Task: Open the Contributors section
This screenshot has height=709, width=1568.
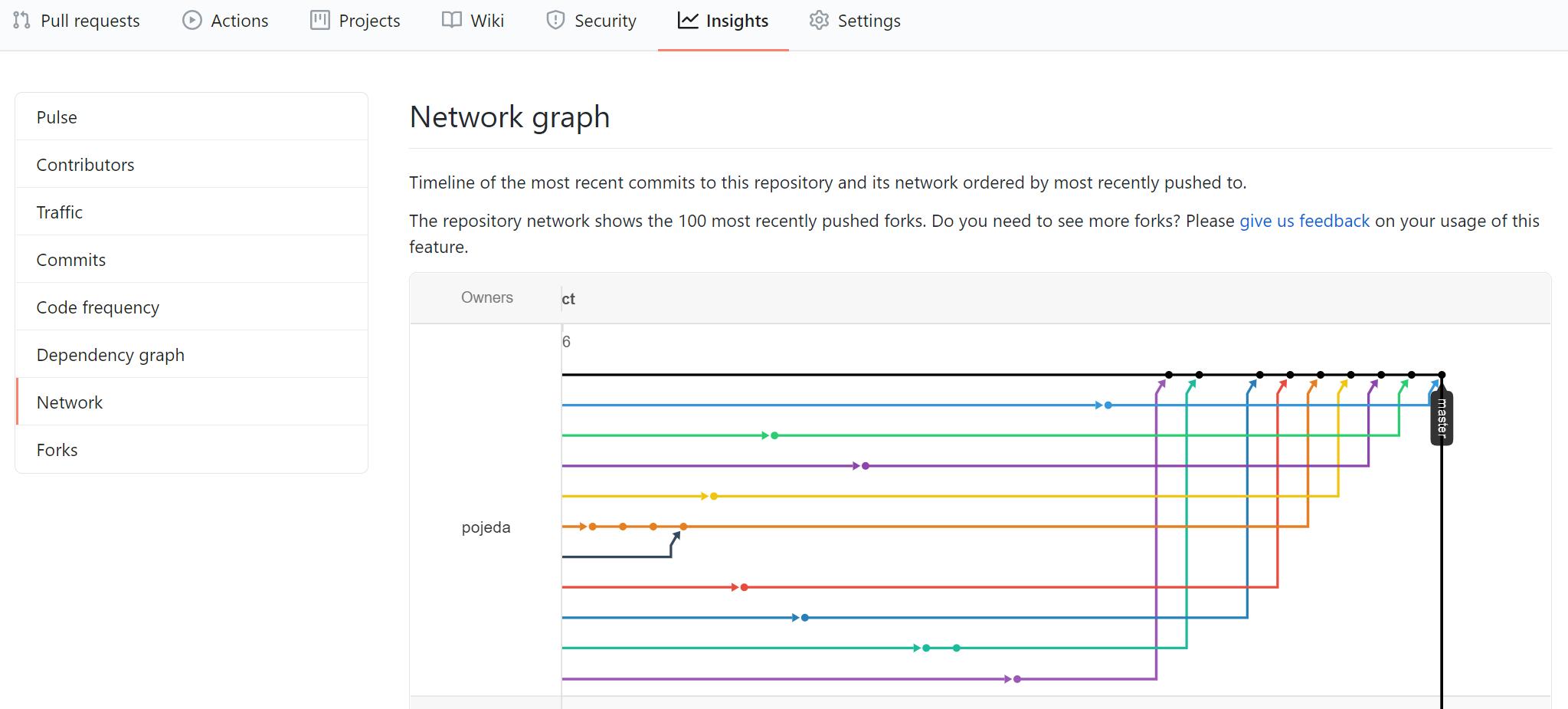Action: point(85,165)
